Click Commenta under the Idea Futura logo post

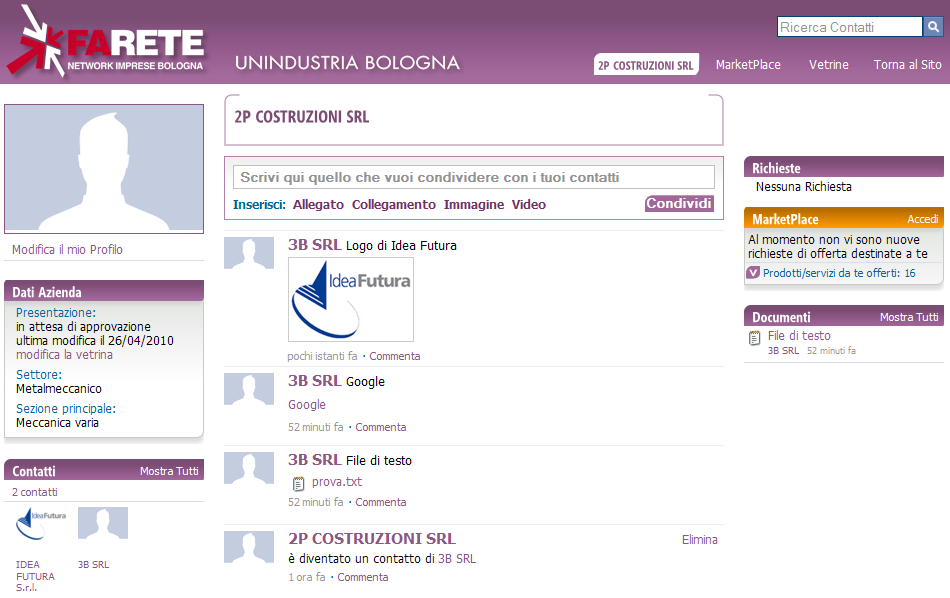pos(394,356)
